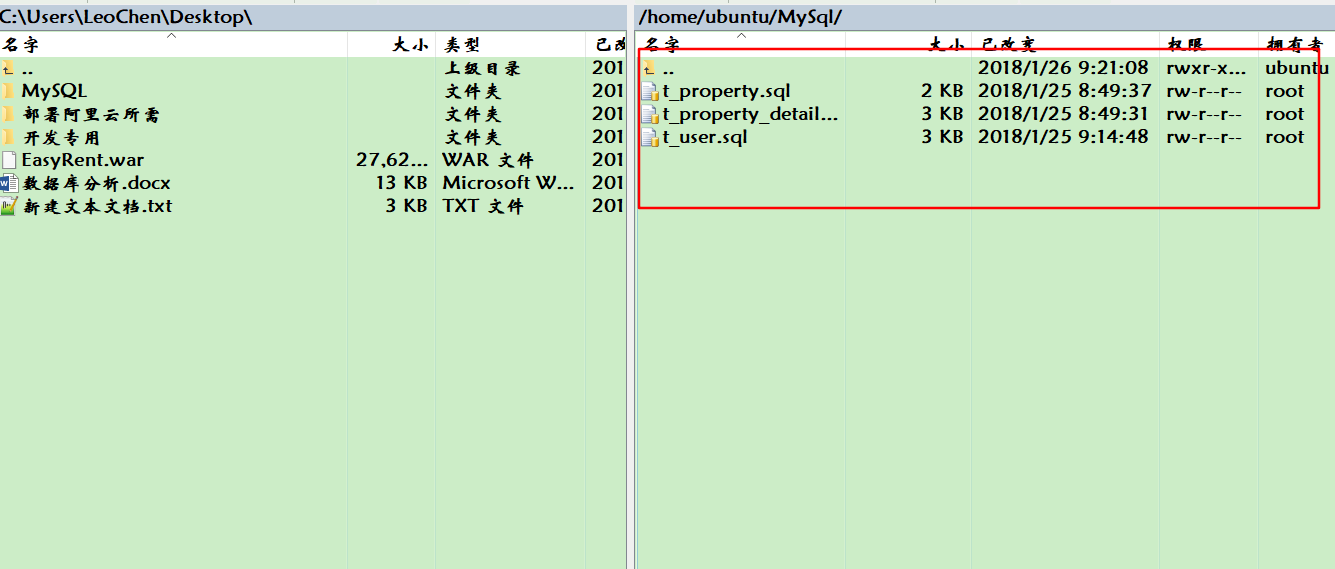
Task: Click the 上级目录 type cell
Action: 483,68
